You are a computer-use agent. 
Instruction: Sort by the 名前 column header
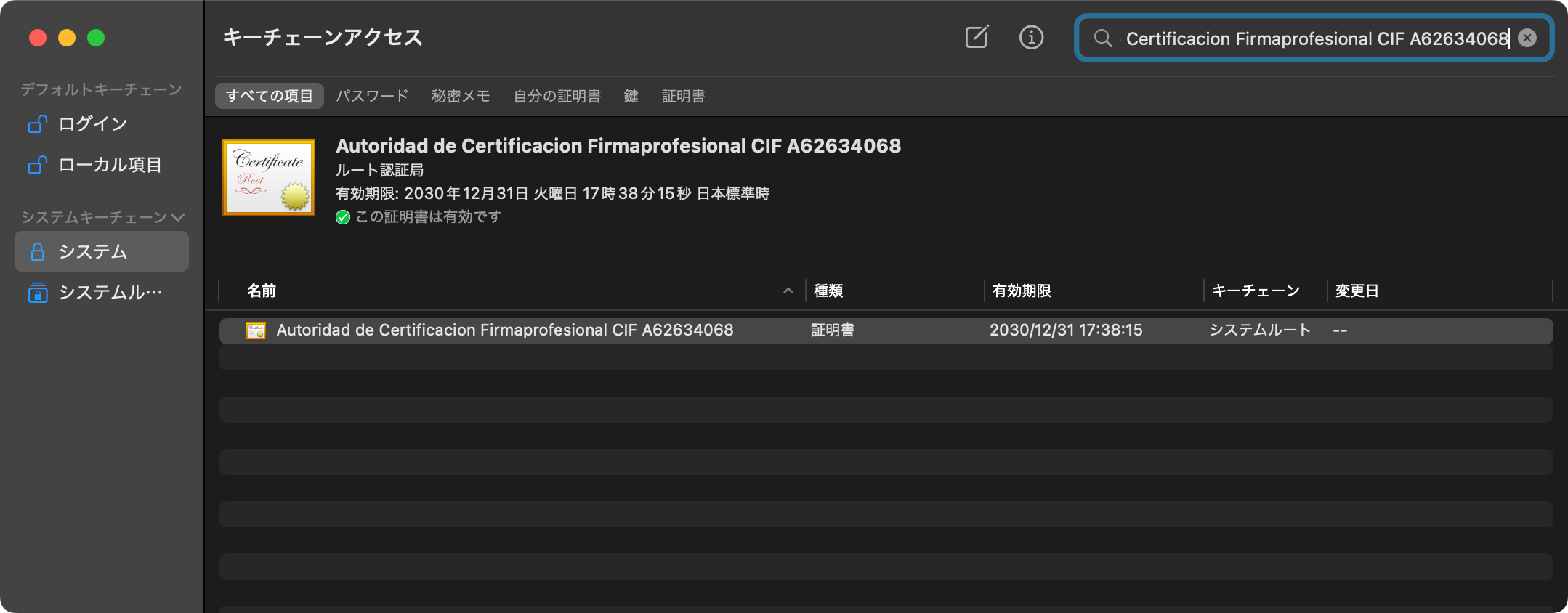(x=262, y=291)
